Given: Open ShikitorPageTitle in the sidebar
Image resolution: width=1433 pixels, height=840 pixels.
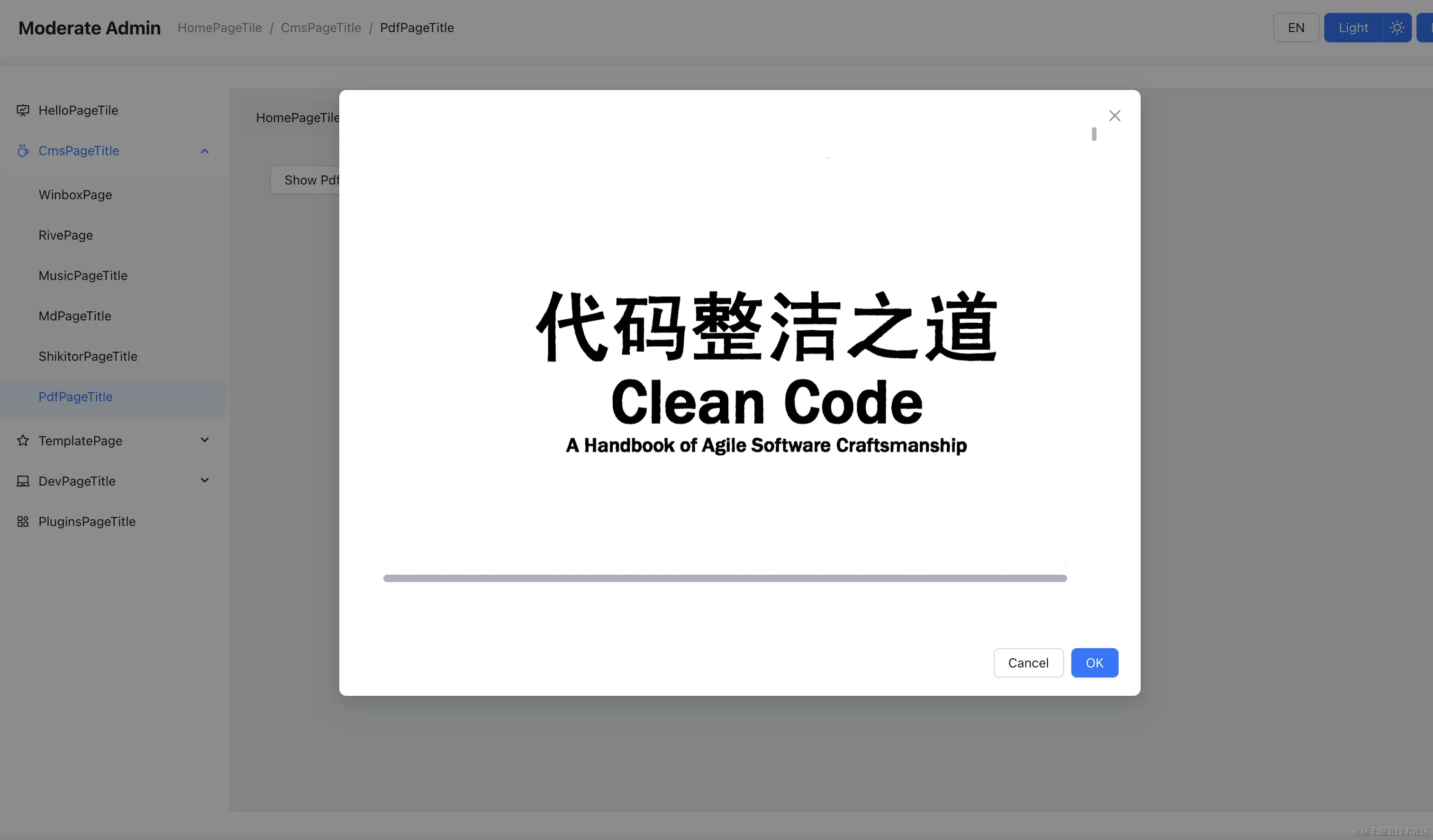Looking at the screenshot, I should pos(88,356).
